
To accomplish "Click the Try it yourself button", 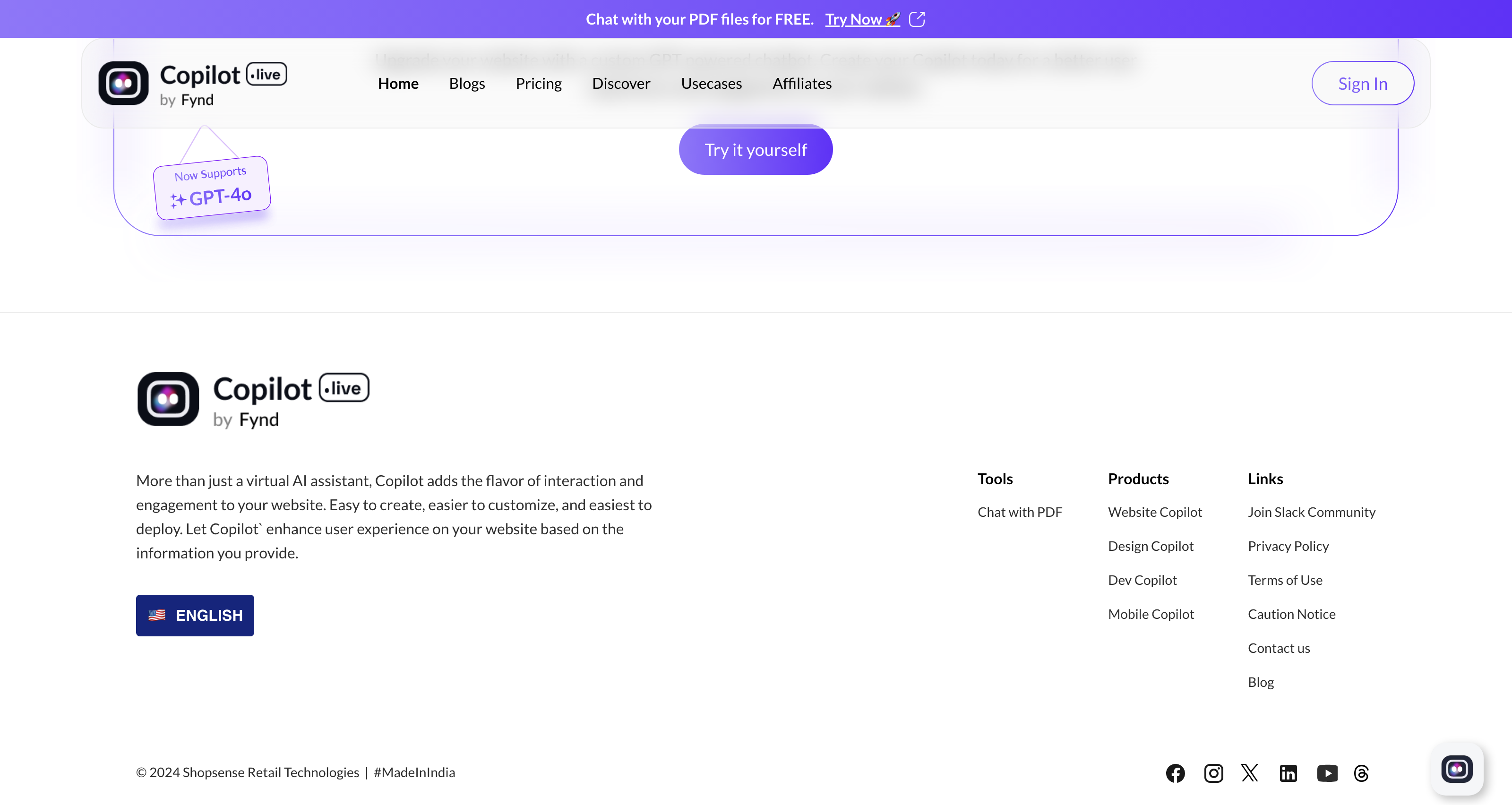I will pos(756,150).
